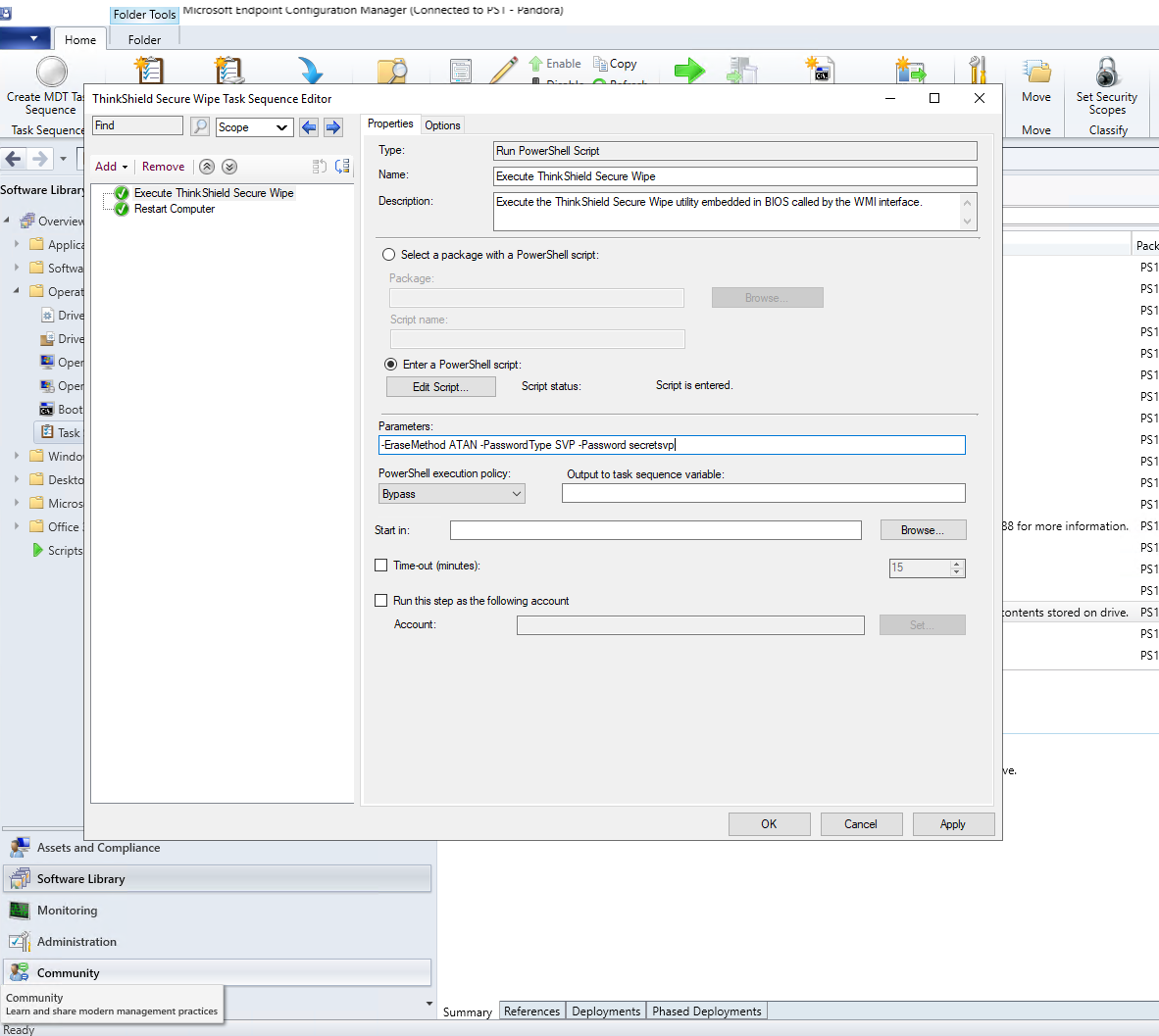The width and height of the screenshot is (1159, 1036).
Task: Expand the Application Management tree node
Action: [17, 244]
